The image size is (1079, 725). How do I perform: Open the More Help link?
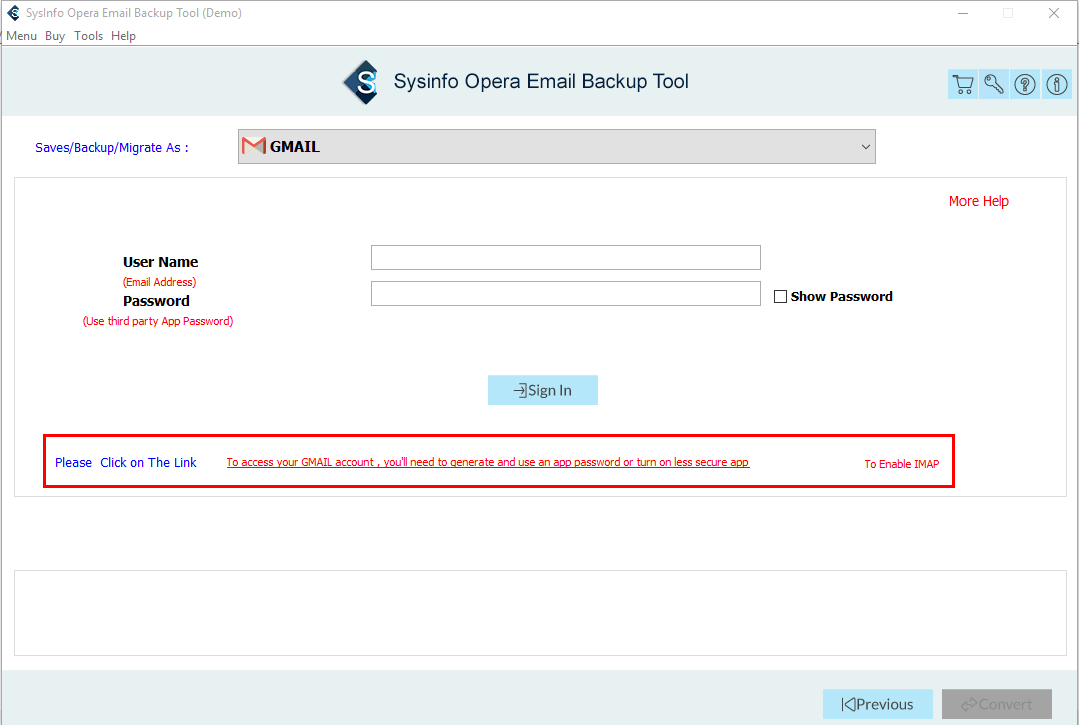[979, 201]
